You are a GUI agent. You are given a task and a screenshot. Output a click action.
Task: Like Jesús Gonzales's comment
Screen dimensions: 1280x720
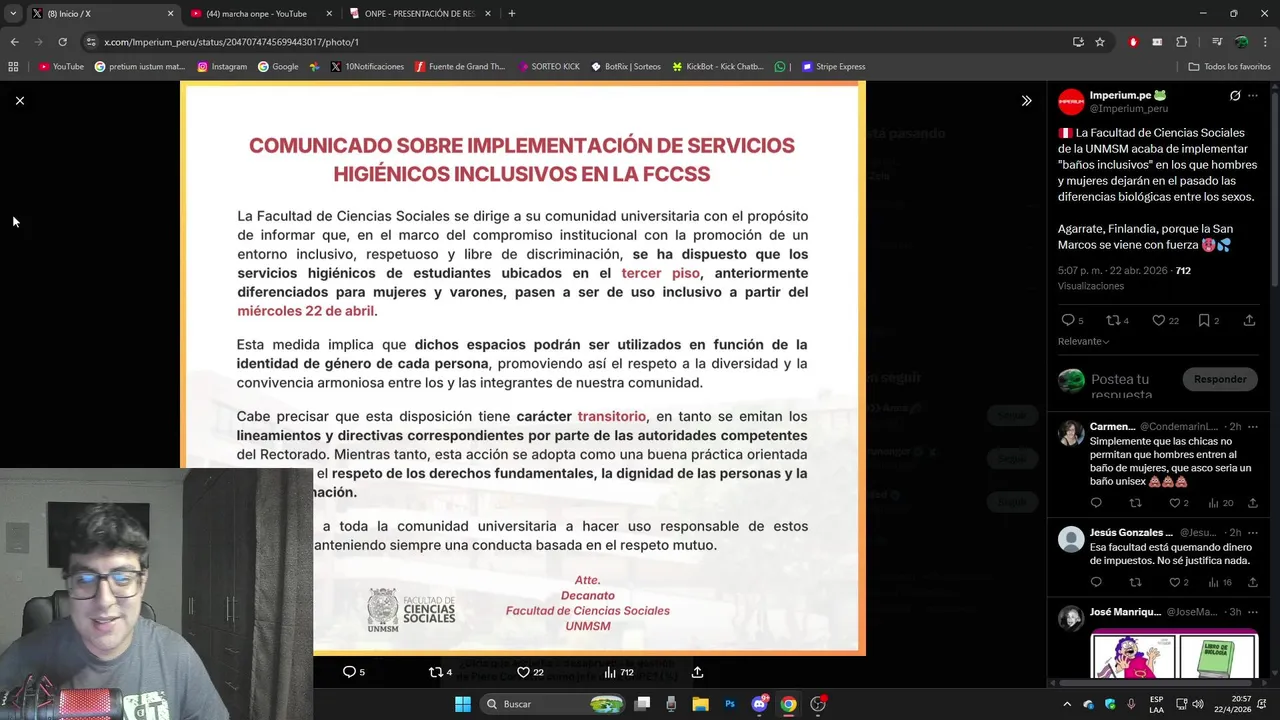[x=1179, y=582]
